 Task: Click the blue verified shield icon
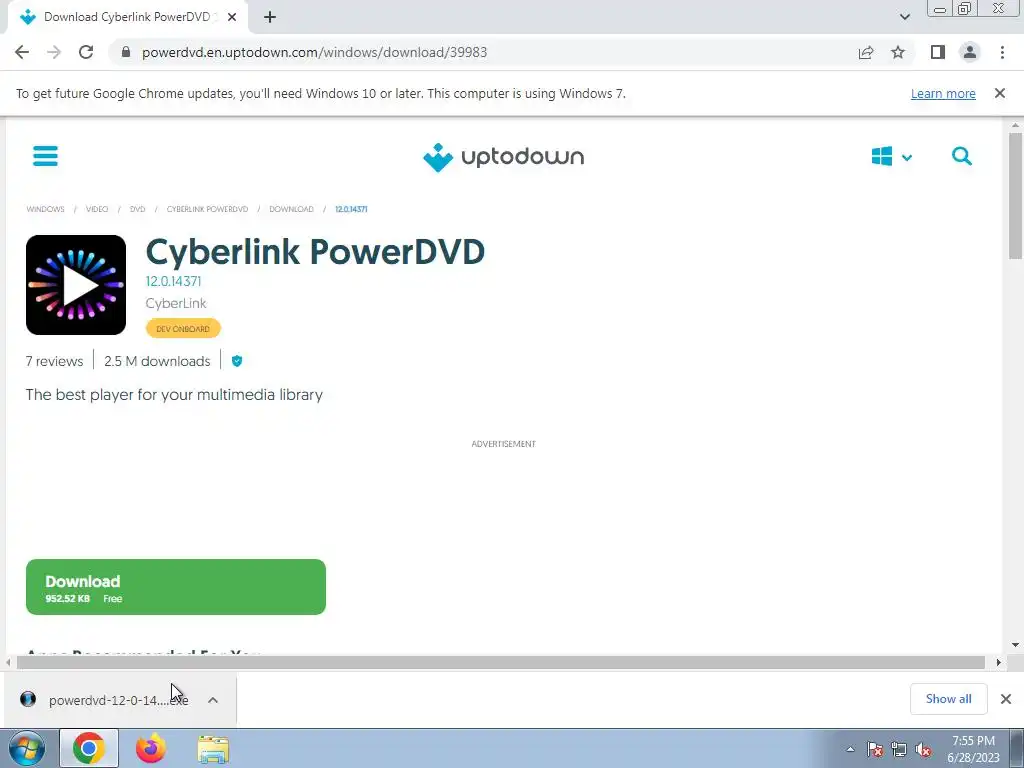[x=237, y=360]
